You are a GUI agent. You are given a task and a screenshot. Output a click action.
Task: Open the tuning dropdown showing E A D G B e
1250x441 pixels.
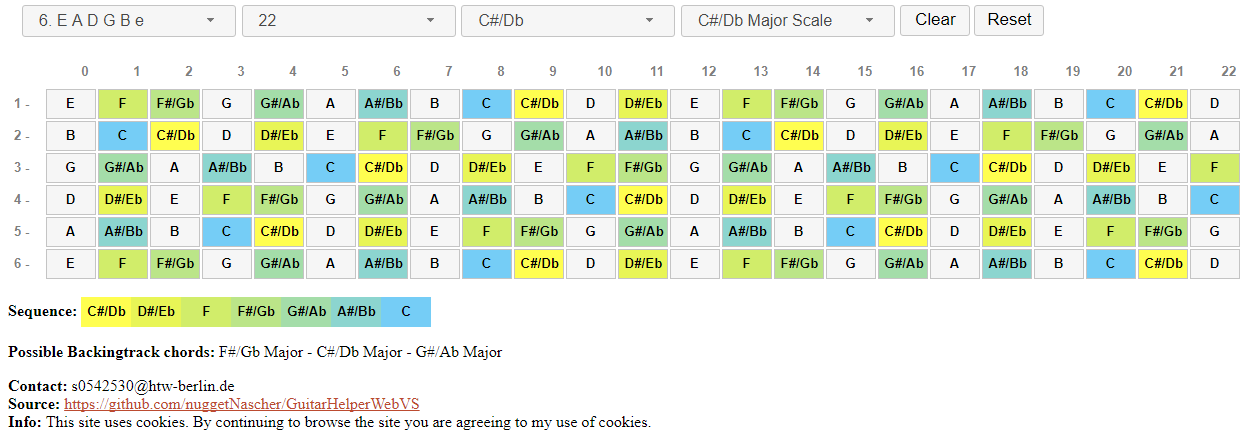[x=128, y=20]
